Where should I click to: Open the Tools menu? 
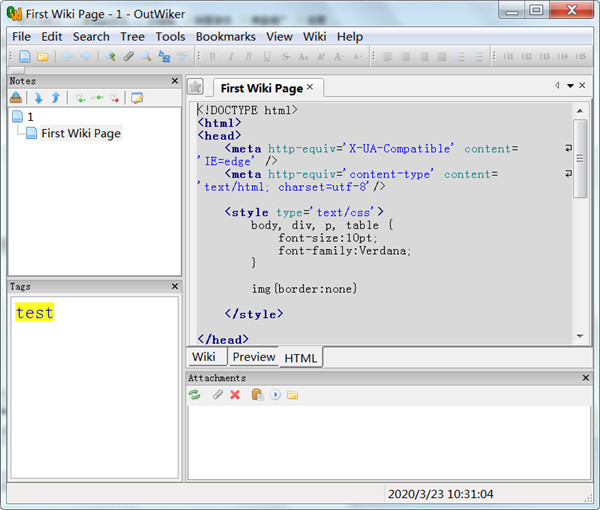(170, 37)
